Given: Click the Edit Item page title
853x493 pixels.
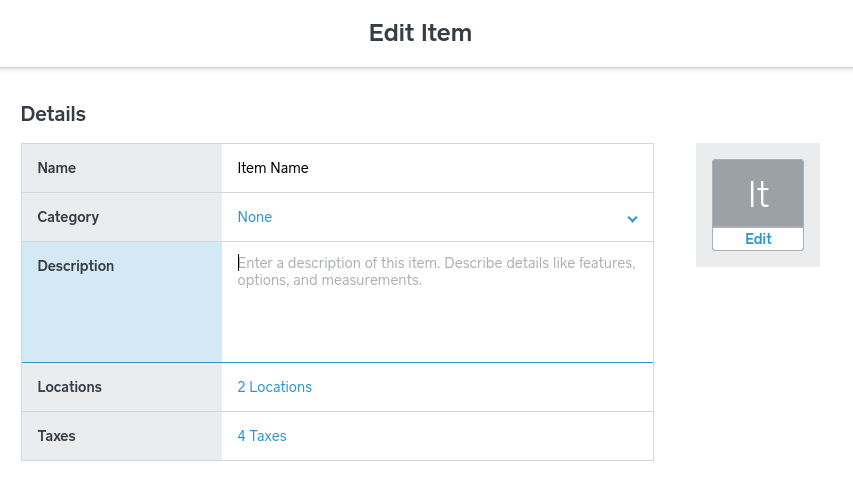Looking at the screenshot, I should [x=420, y=33].
